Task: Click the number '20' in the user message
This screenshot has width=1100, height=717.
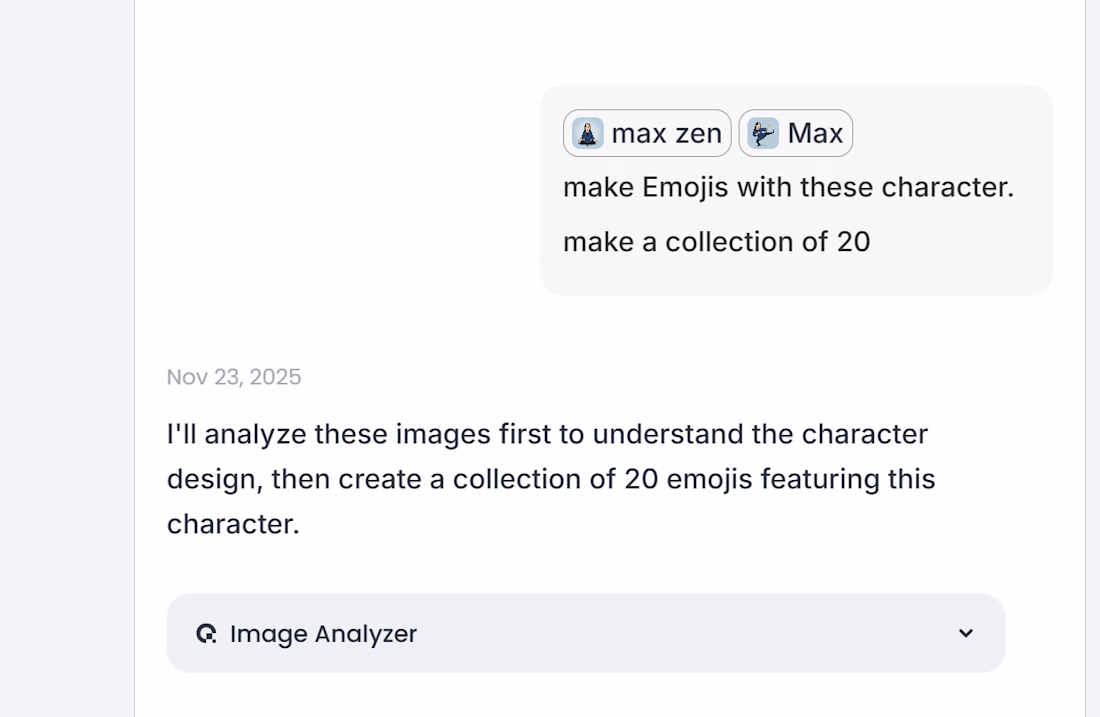Action: click(x=853, y=241)
